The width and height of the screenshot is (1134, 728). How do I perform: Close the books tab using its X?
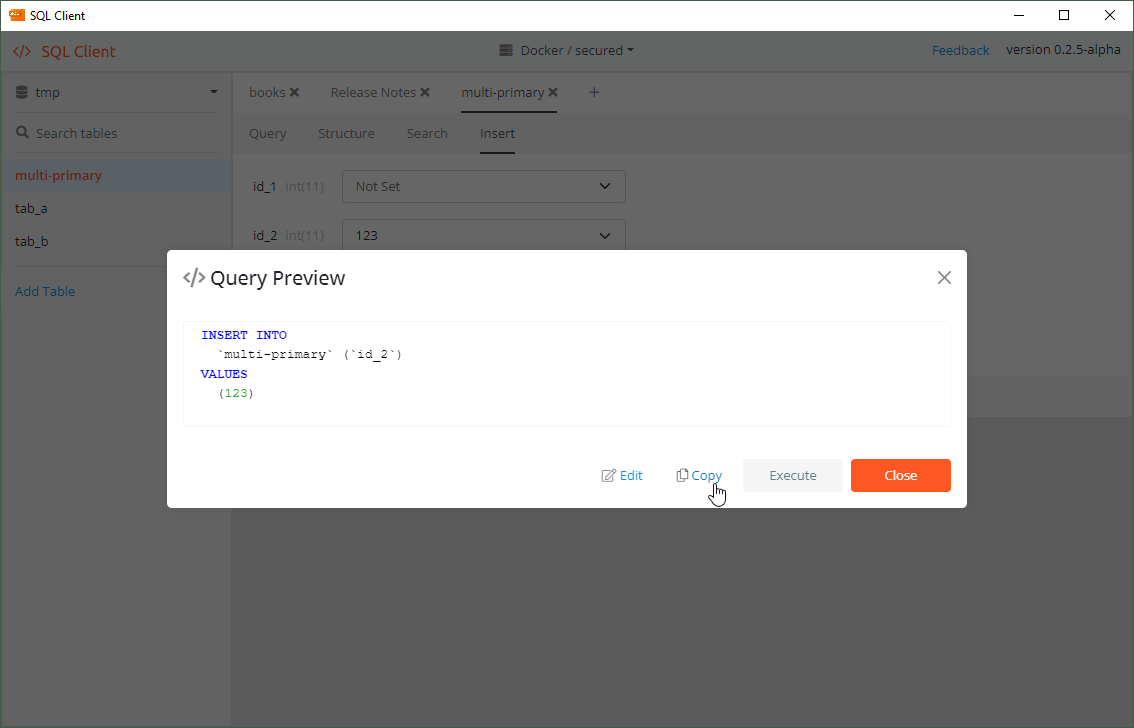294,92
